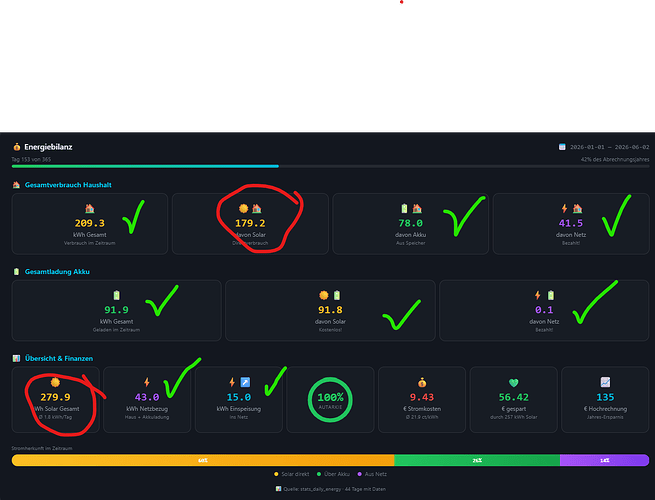Click battery icon above the 78.0 value
The width and height of the screenshot is (655, 500).
click(x=404, y=208)
